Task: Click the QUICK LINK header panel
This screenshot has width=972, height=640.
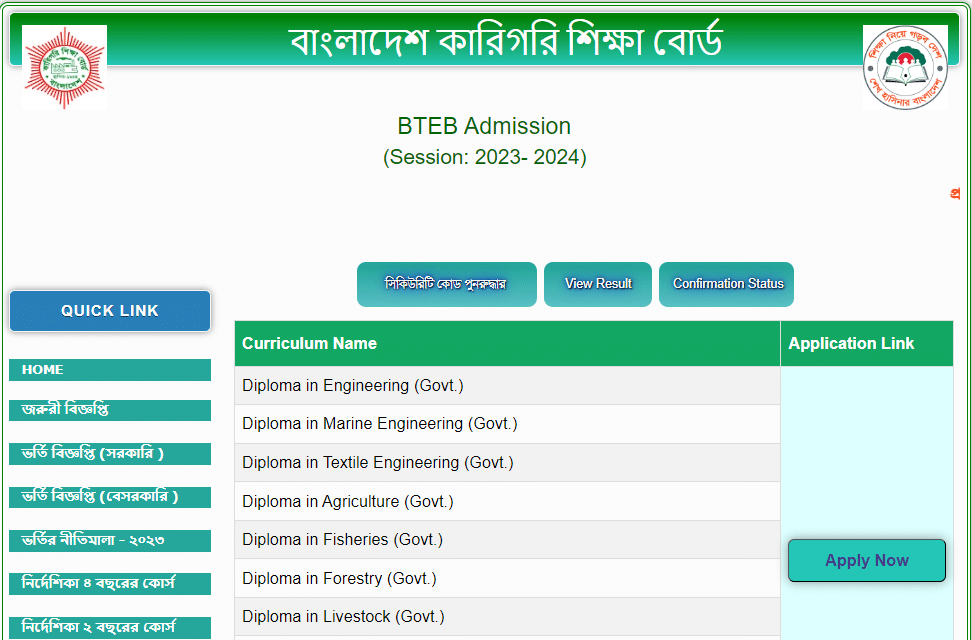Action: pyautogui.click(x=109, y=311)
